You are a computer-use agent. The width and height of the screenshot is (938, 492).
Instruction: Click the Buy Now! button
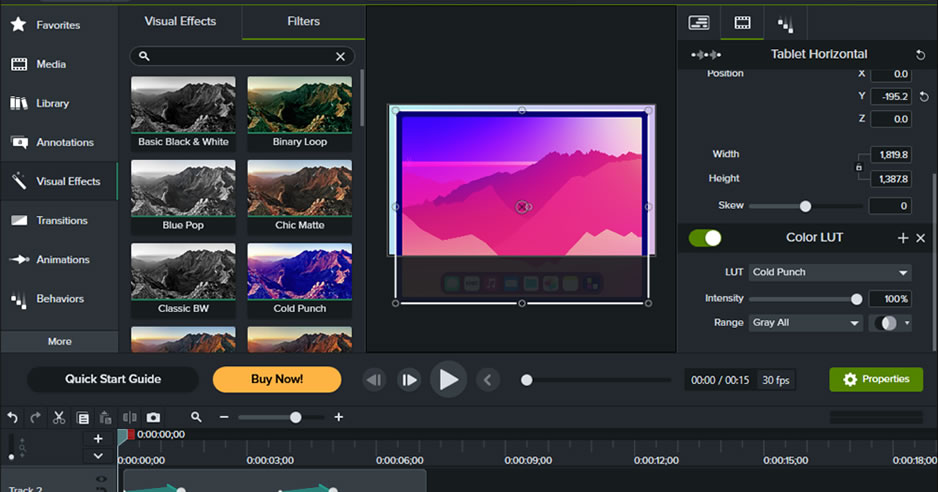click(277, 380)
